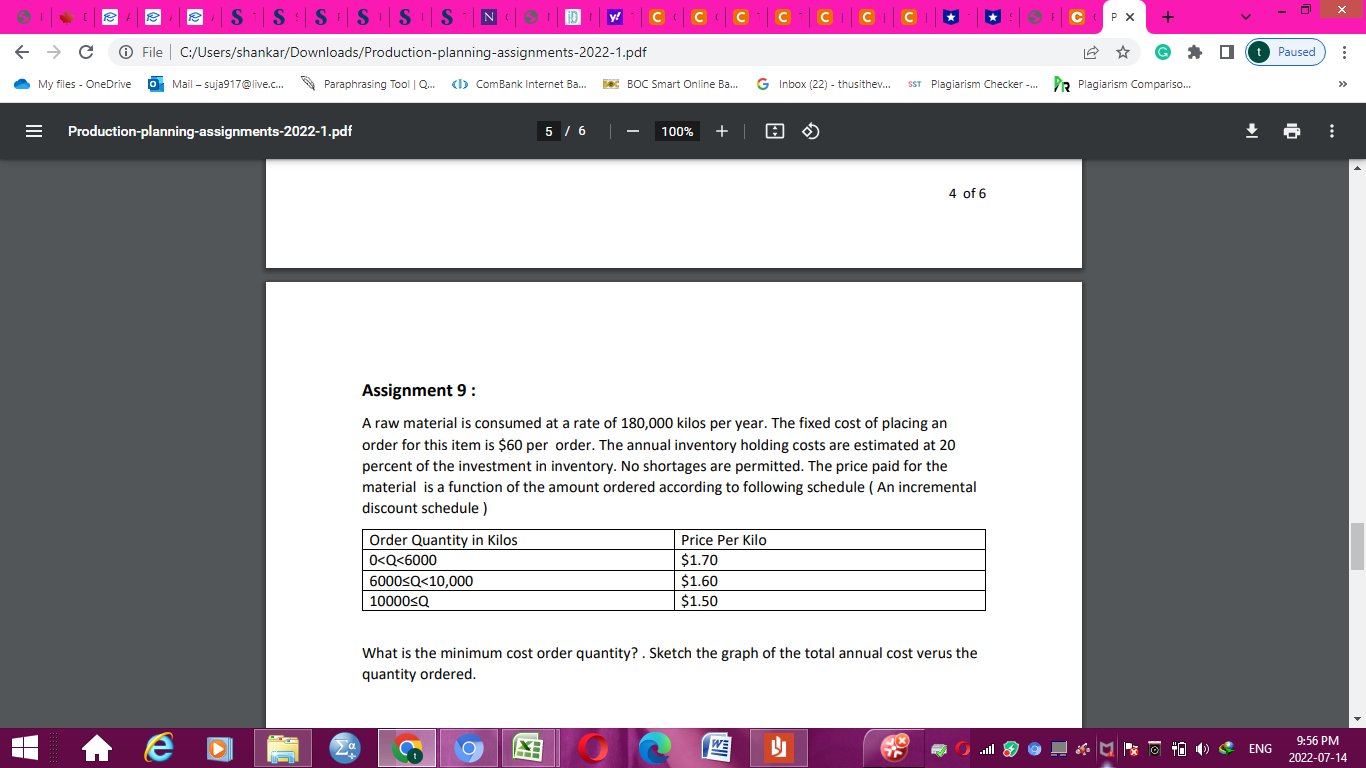
Task: Open the print dialog for the PDF
Action: pos(1292,130)
